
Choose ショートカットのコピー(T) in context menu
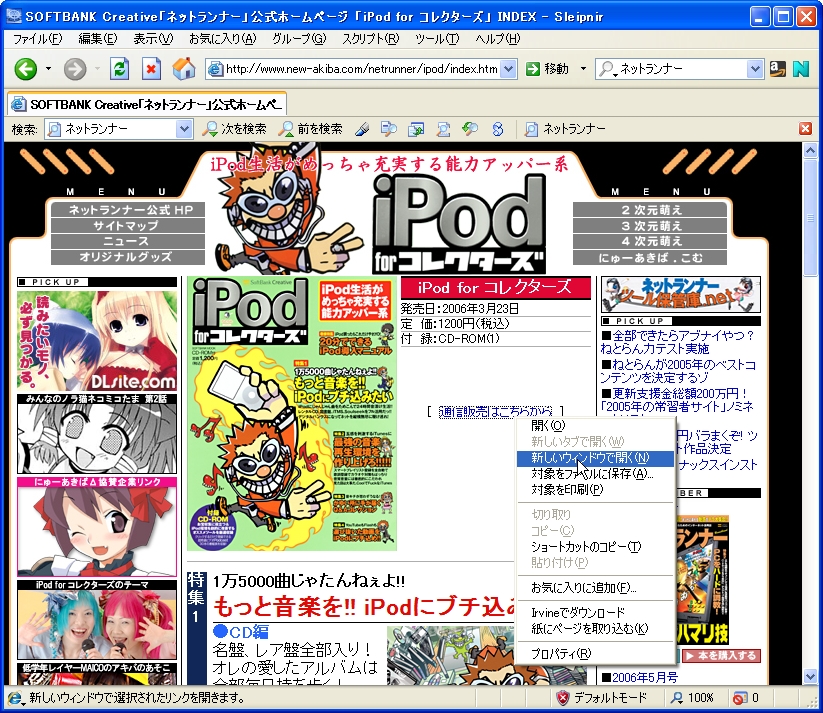pyautogui.click(x=595, y=547)
